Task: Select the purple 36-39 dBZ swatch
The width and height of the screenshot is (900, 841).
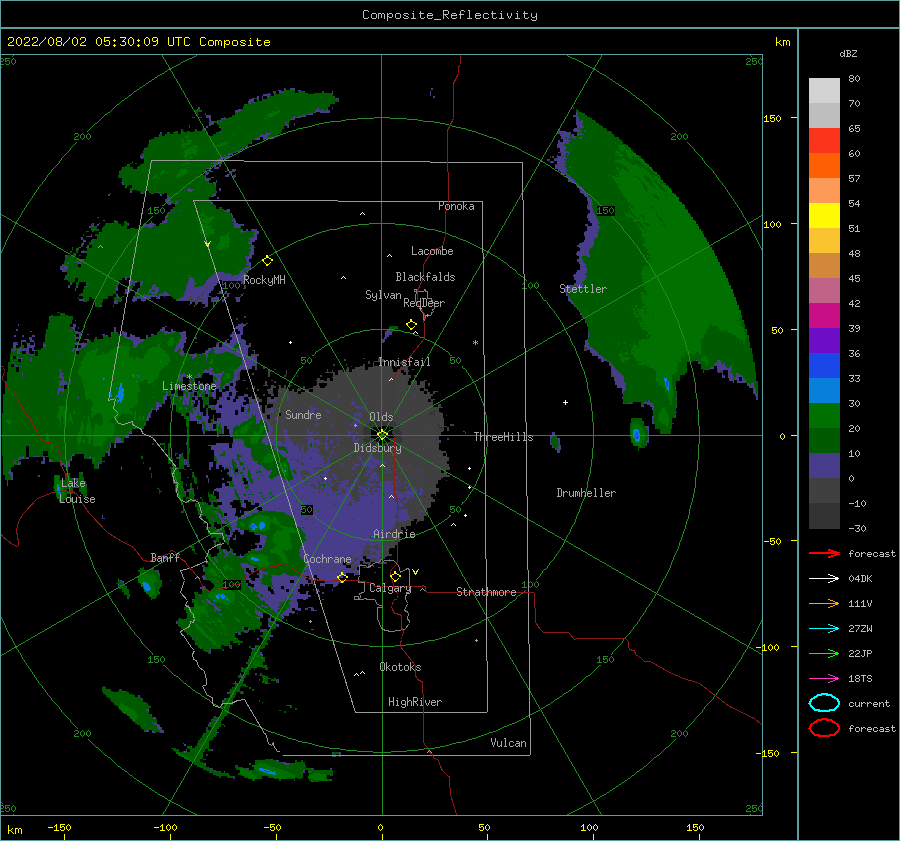Action: click(x=824, y=340)
